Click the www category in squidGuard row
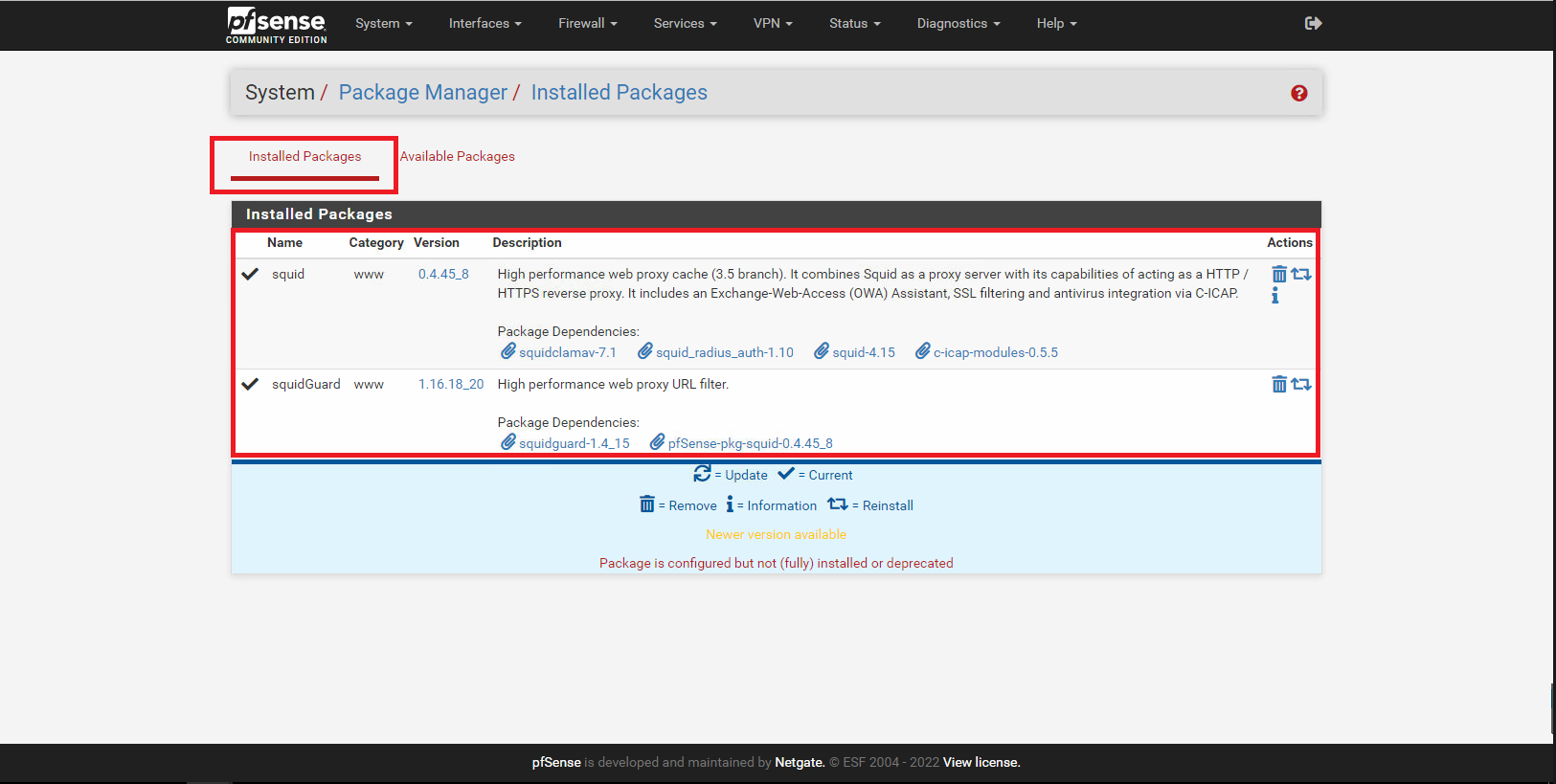This screenshot has width=1556, height=784. click(x=369, y=384)
